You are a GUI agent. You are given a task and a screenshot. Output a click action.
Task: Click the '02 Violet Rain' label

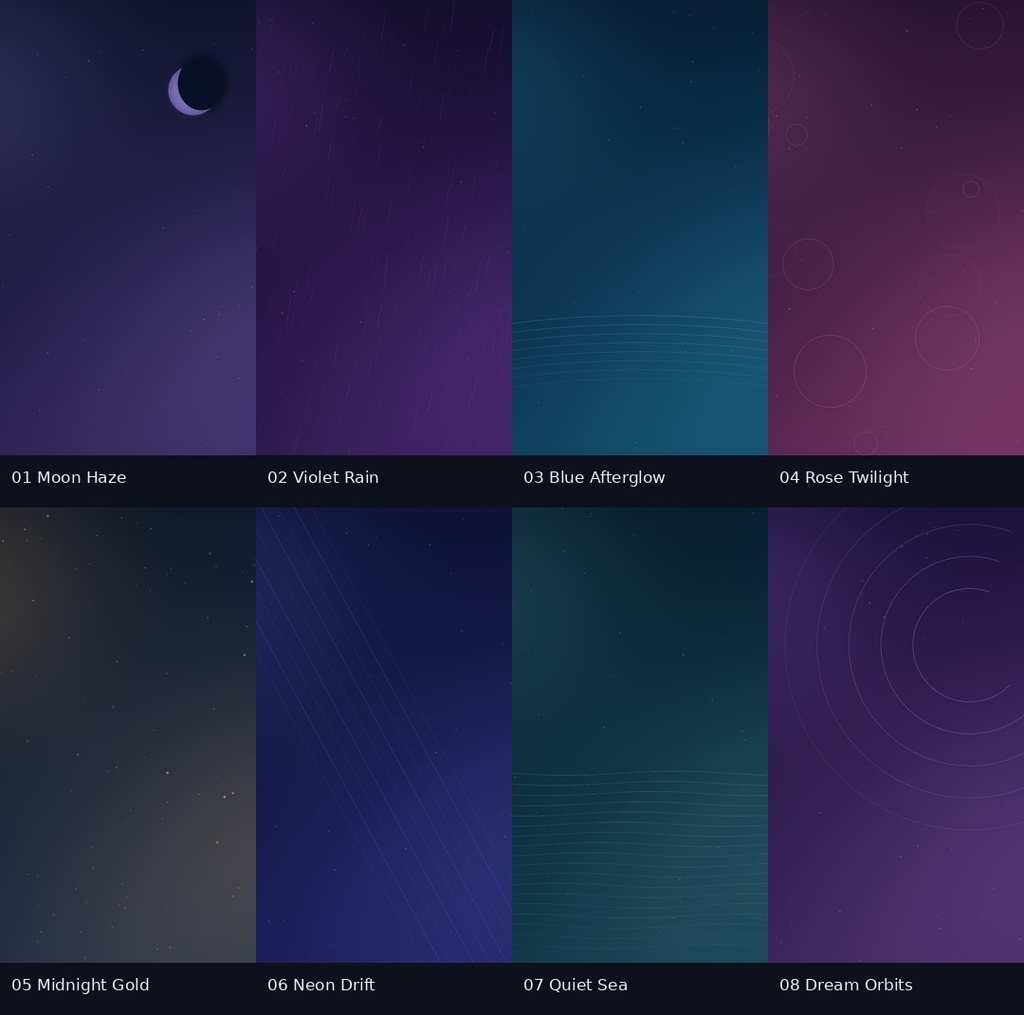[x=323, y=477]
